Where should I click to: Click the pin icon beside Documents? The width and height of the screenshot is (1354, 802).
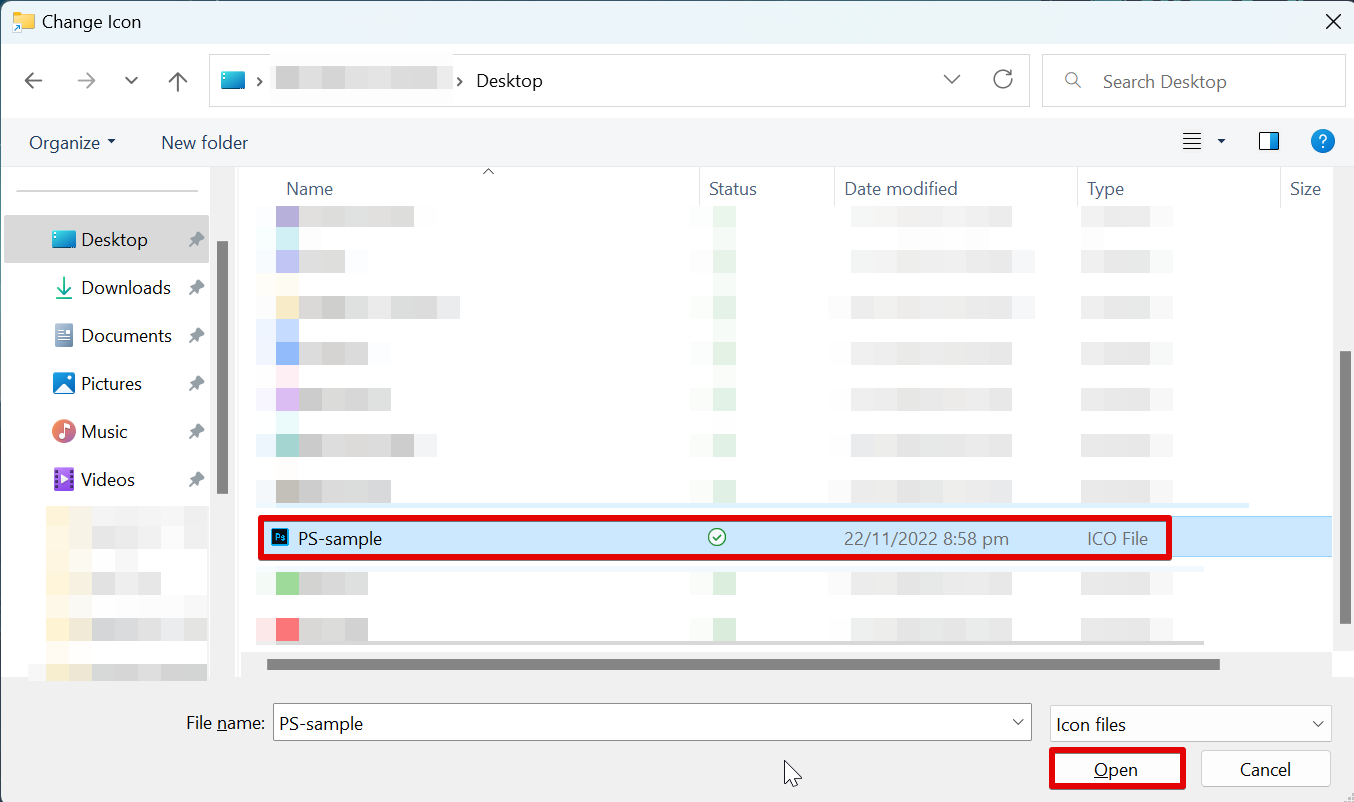point(196,336)
